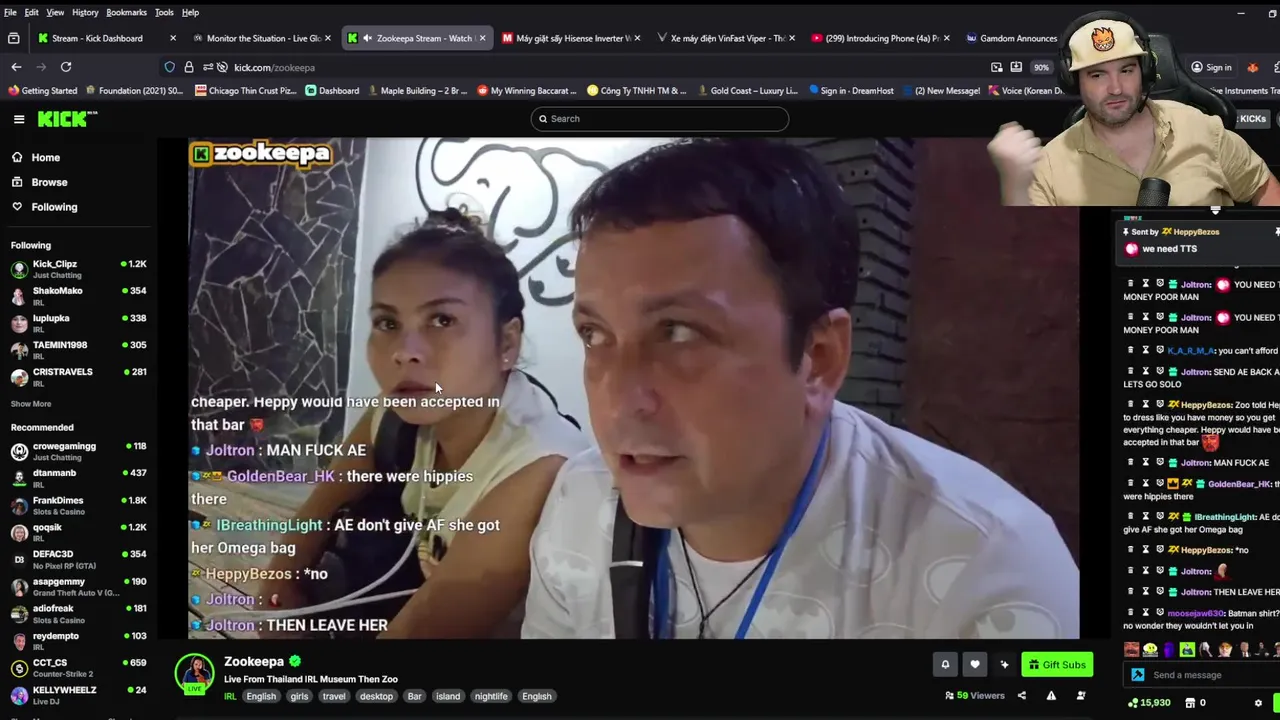Select the girls tag
Image resolution: width=1280 pixels, height=720 pixels.
tap(299, 697)
